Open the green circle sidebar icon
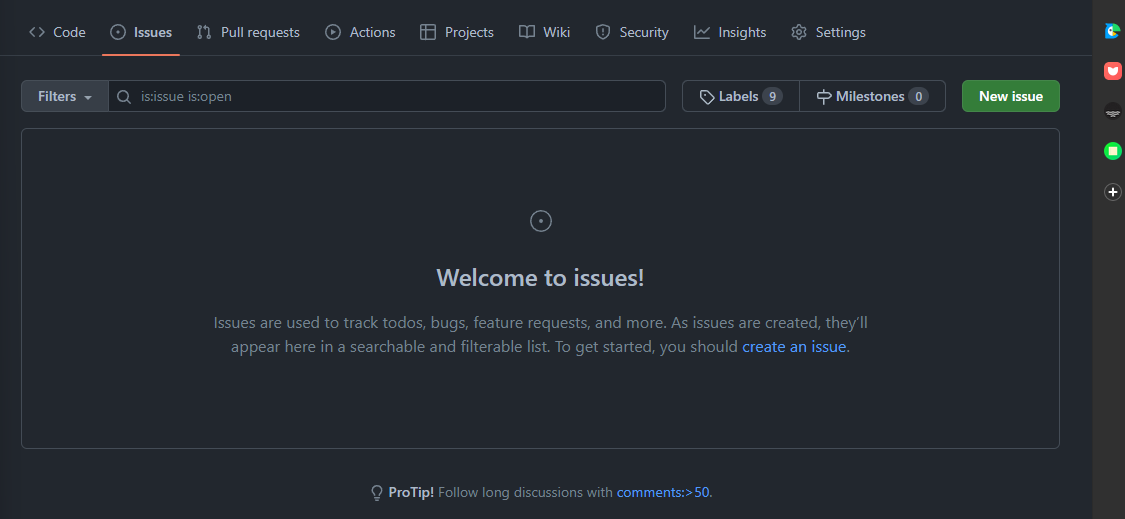Screen dimensions: 1125x519 1112,151
